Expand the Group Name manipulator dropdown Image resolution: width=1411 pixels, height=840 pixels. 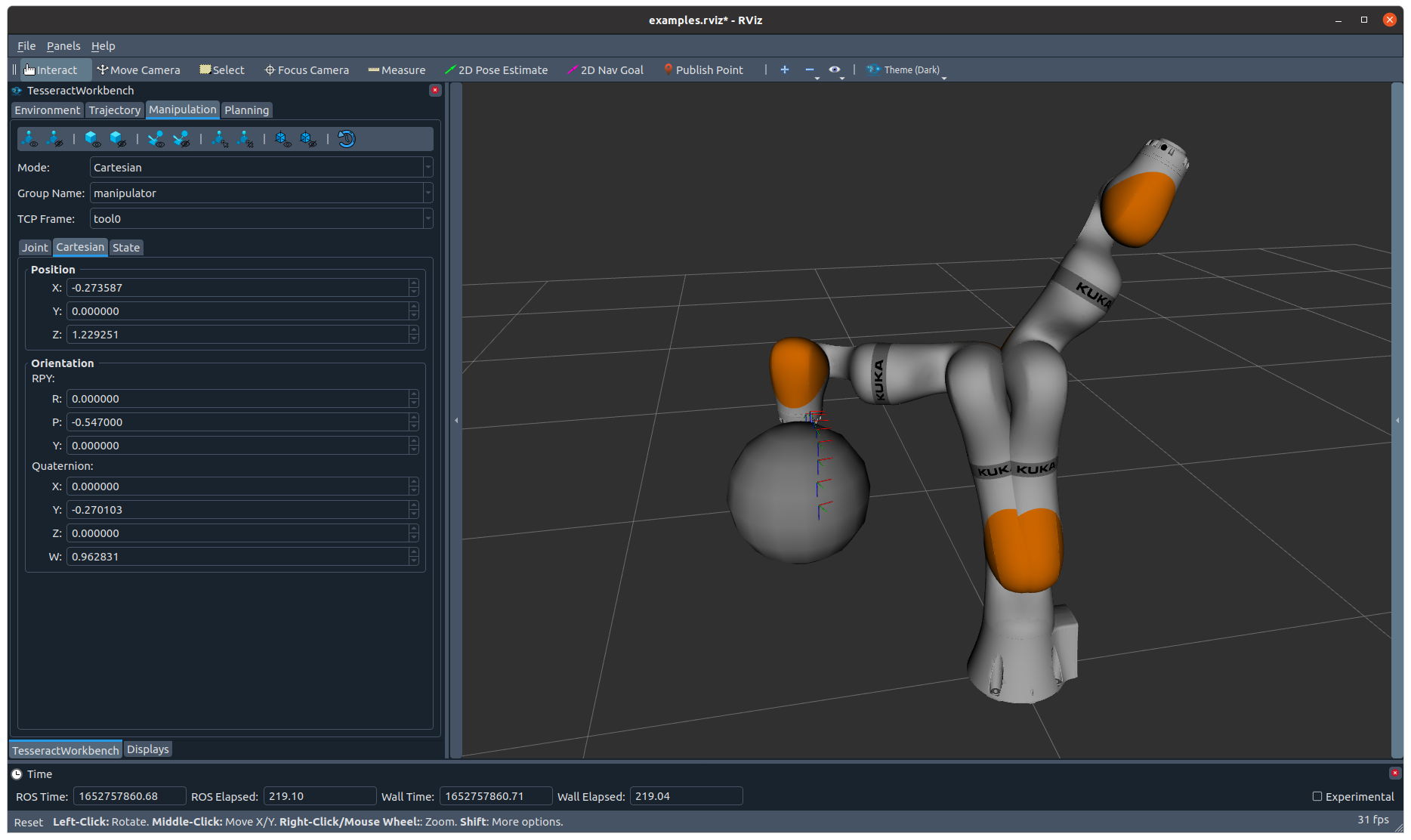[261, 193]
